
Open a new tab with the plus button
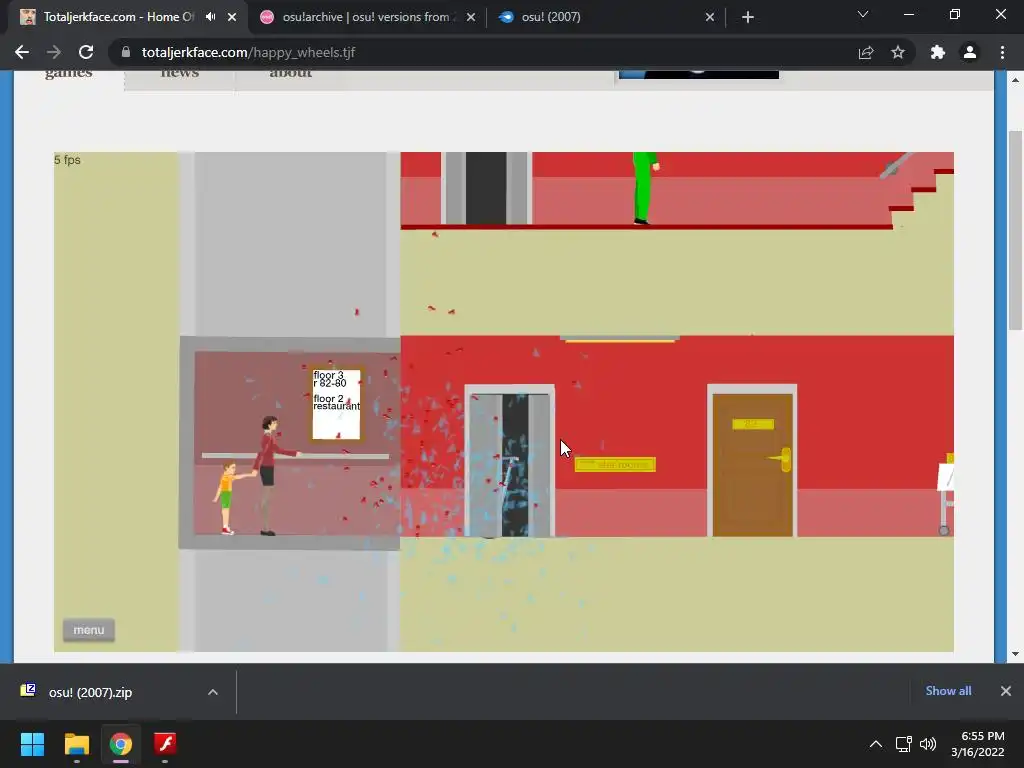[748, 17]
